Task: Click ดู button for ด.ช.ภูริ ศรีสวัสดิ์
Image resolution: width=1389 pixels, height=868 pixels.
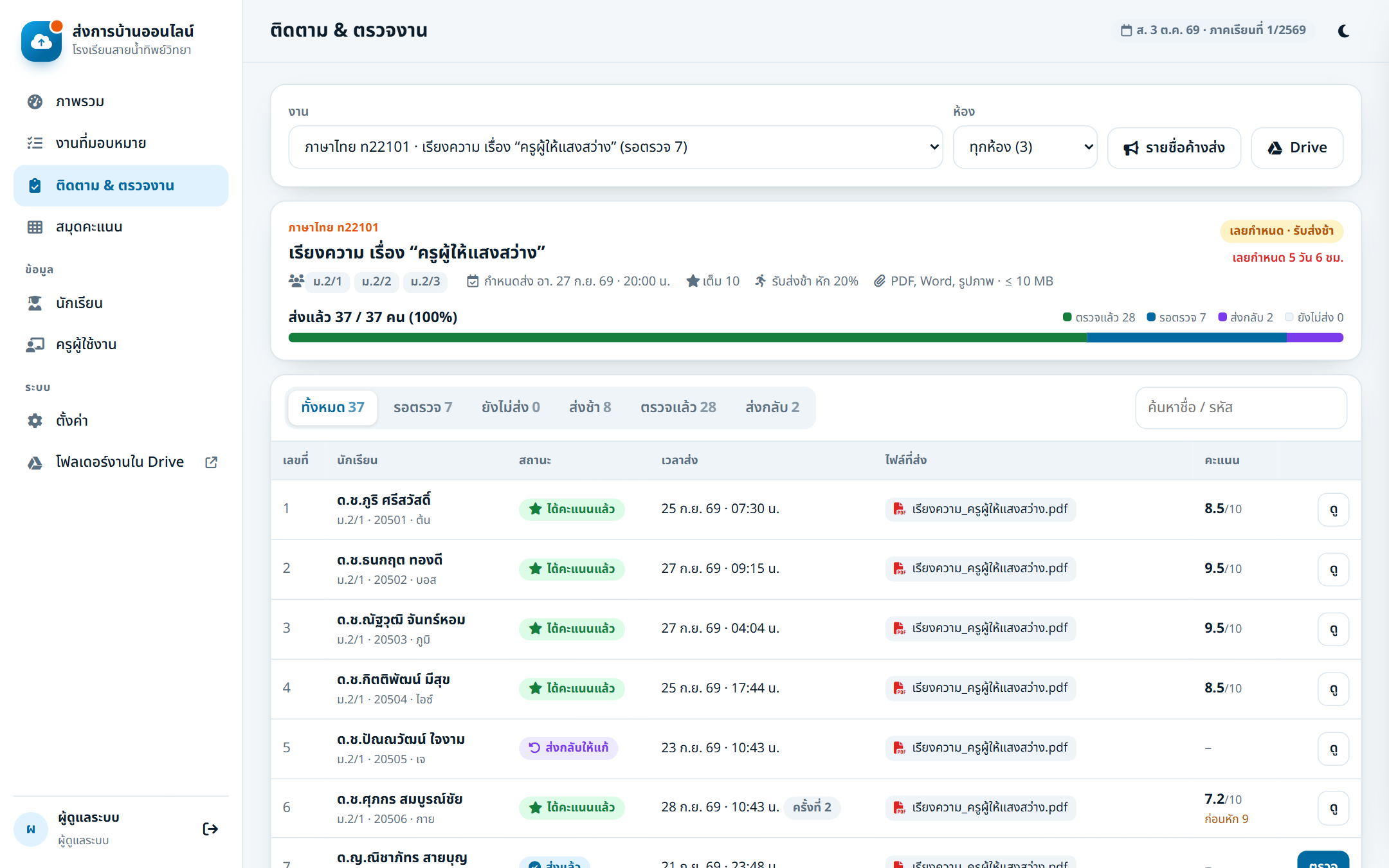Action: point(1333,510)
